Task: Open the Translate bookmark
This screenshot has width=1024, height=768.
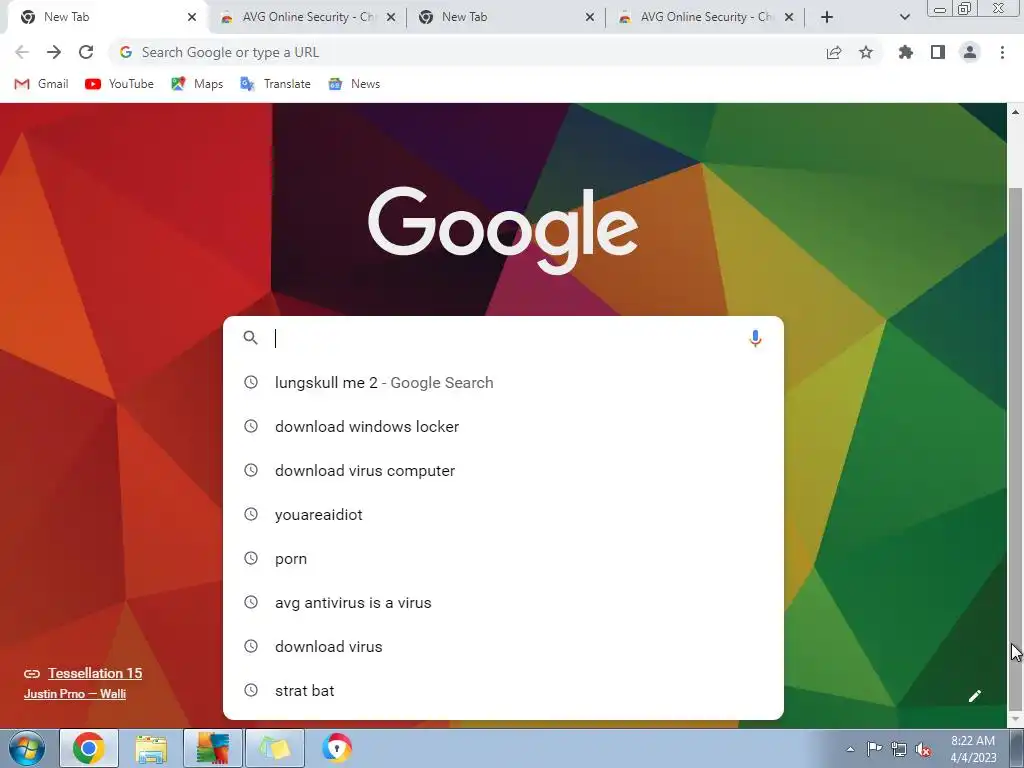Action: (275, 84)
